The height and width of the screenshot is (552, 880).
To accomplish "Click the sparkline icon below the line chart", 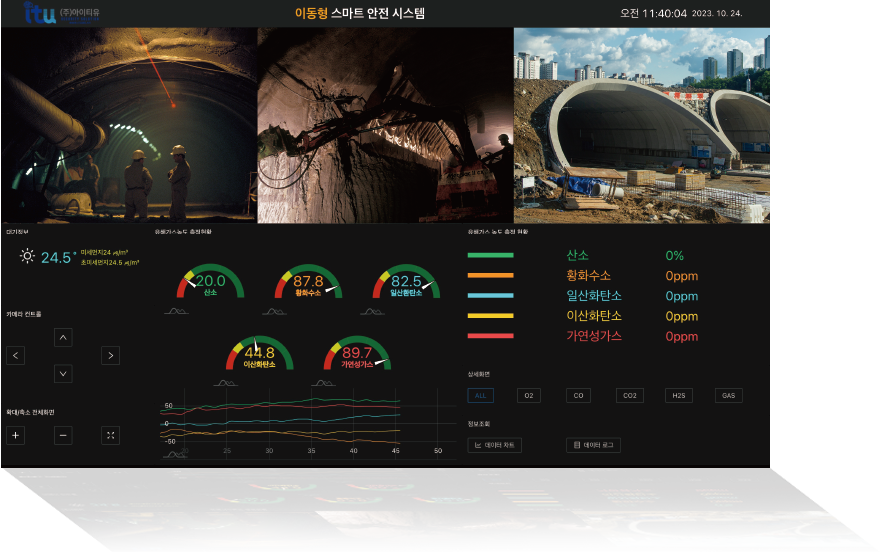I will [x=175, y=455].
